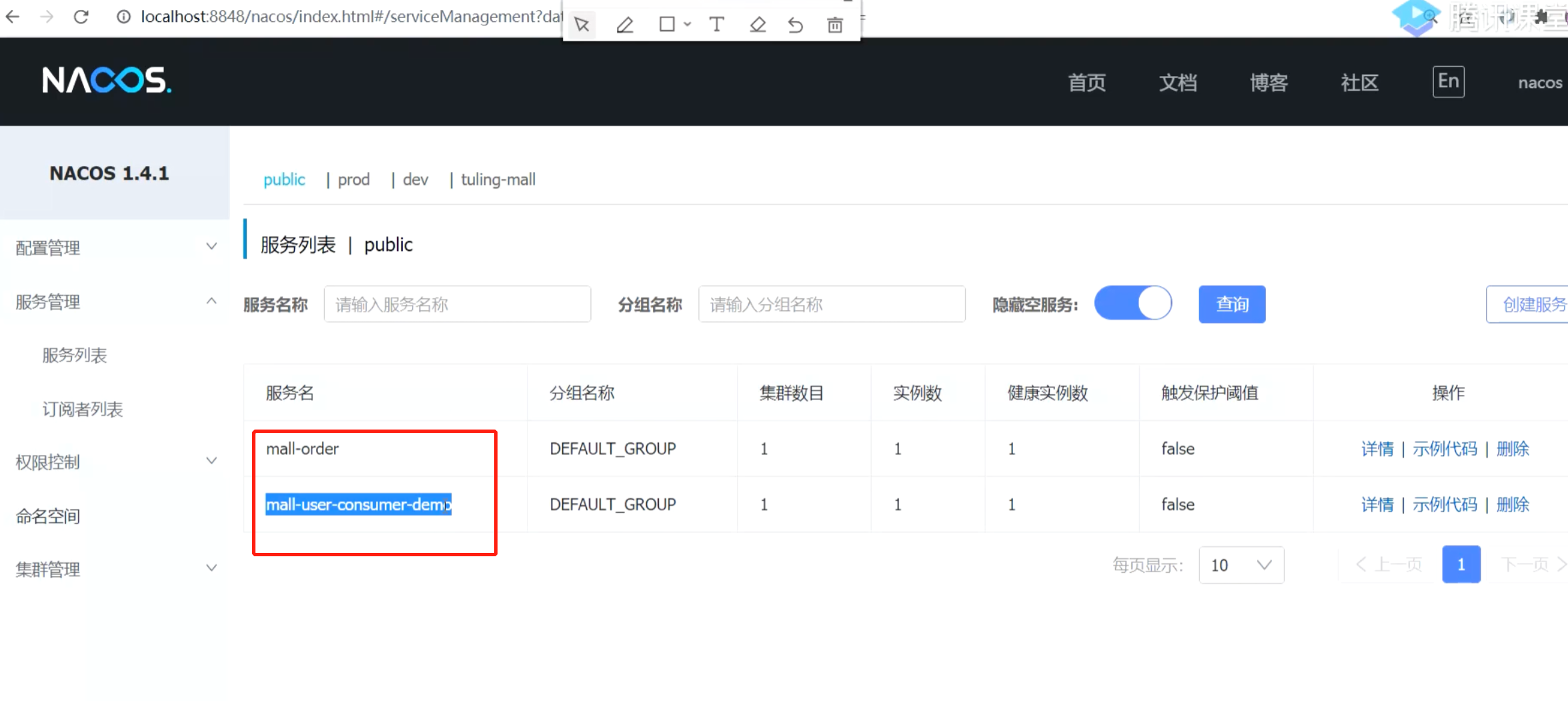Open the 首页 header link
Viewport: 1568px width, 701px height.
[x=1086, y=83]
